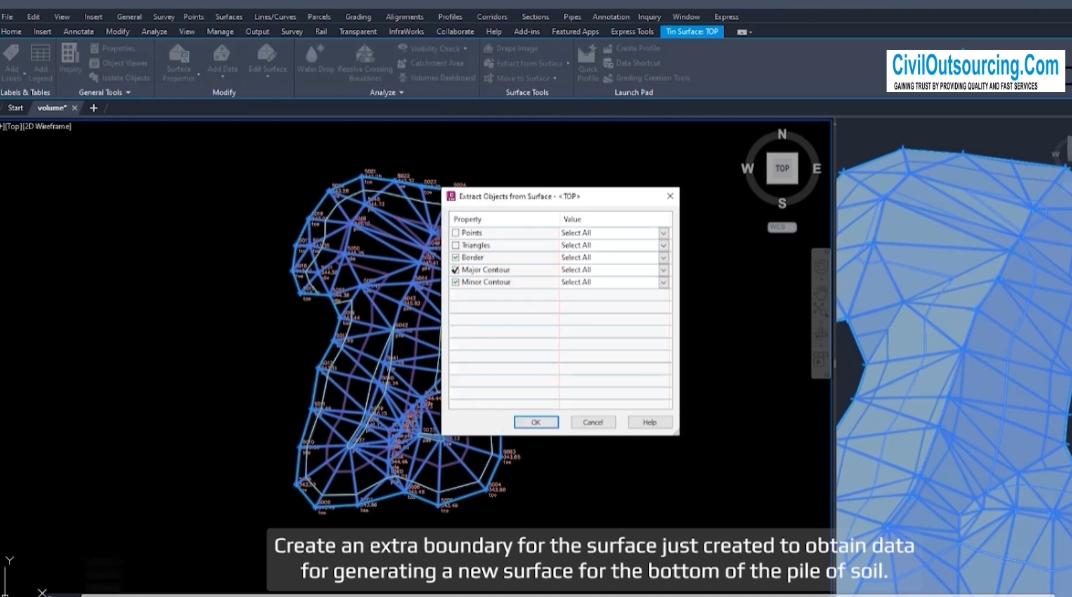Open the WCS coordinate system dropdown
This screenshot has height=597, width=1072.
coord(781,227)
